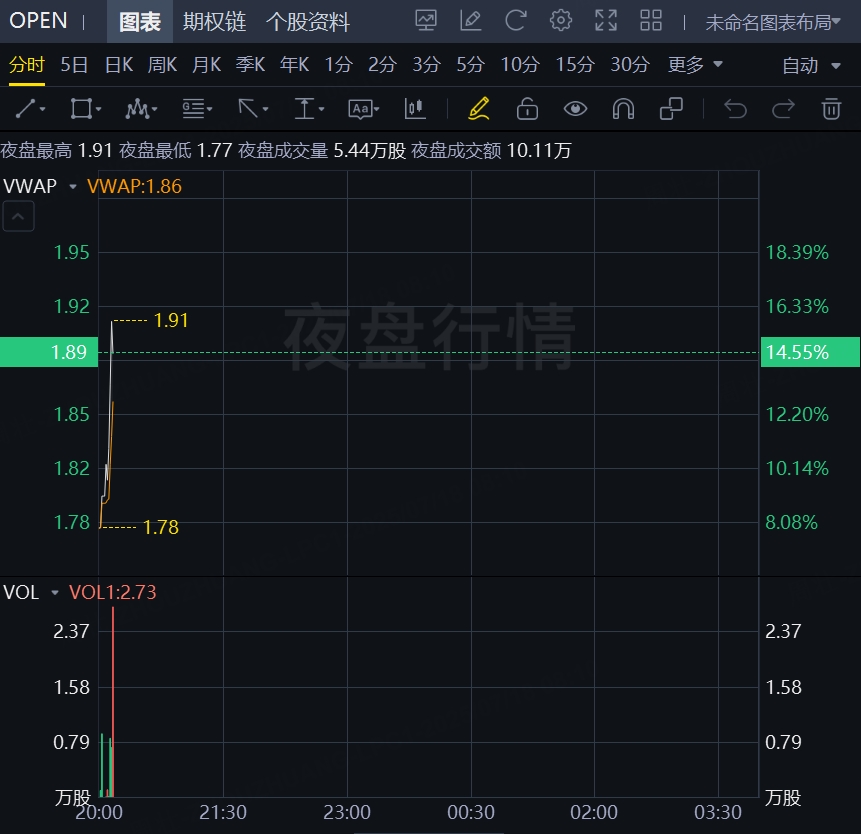Open the 未命名图表布局 layout dropdown
Viewport: 861px width, 834px height.
(x=774, y=22)
